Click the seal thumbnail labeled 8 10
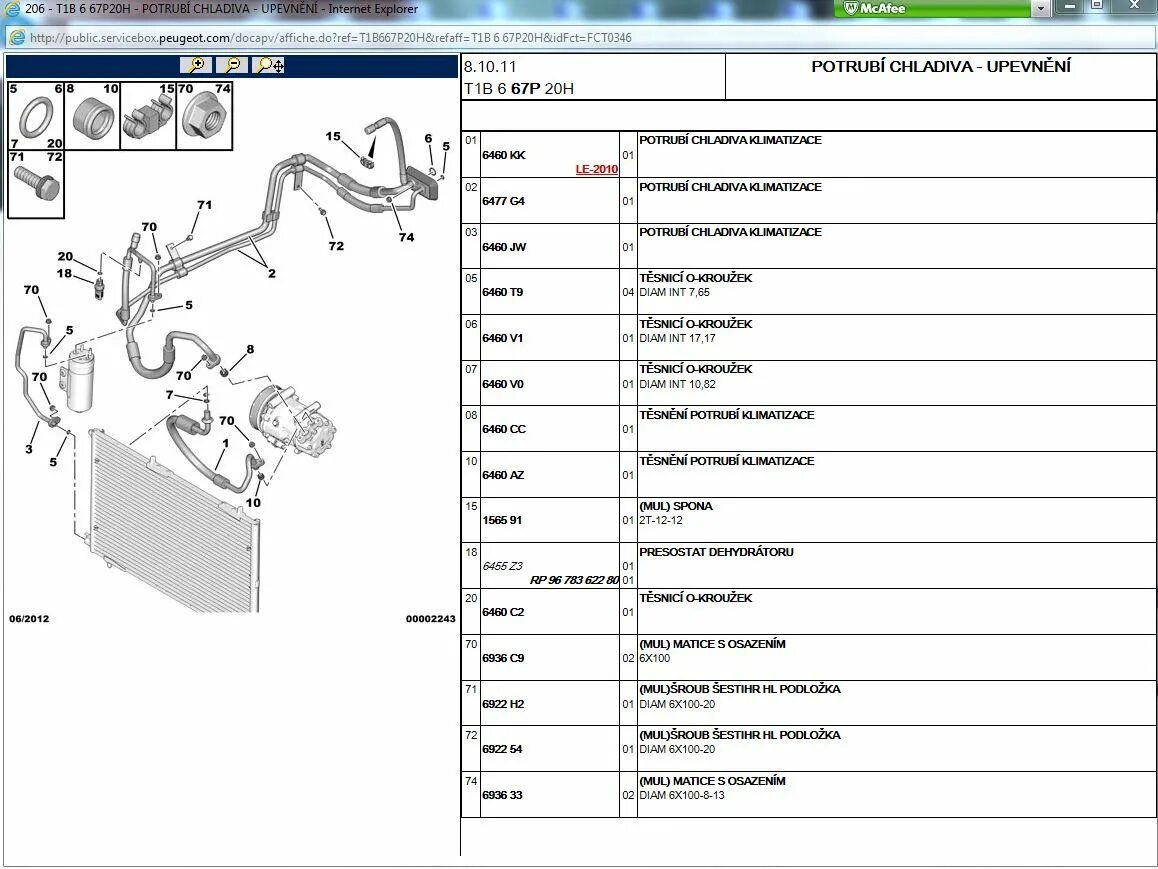This screenshot has height=869, width=1158. tap(92, 116)
